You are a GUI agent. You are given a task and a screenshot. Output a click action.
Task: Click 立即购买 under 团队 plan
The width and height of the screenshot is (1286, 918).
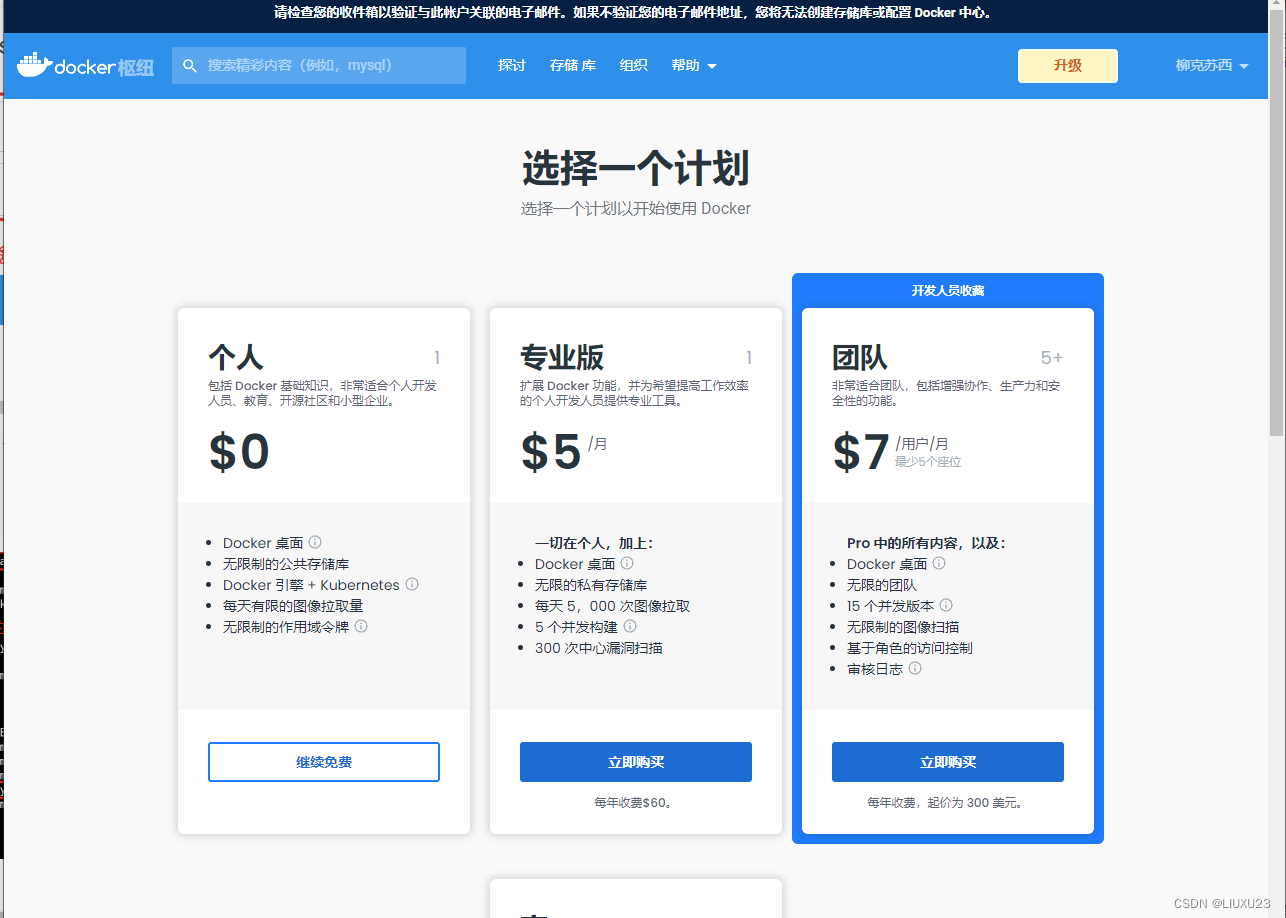pyautogui.click(x=948, y=762)
